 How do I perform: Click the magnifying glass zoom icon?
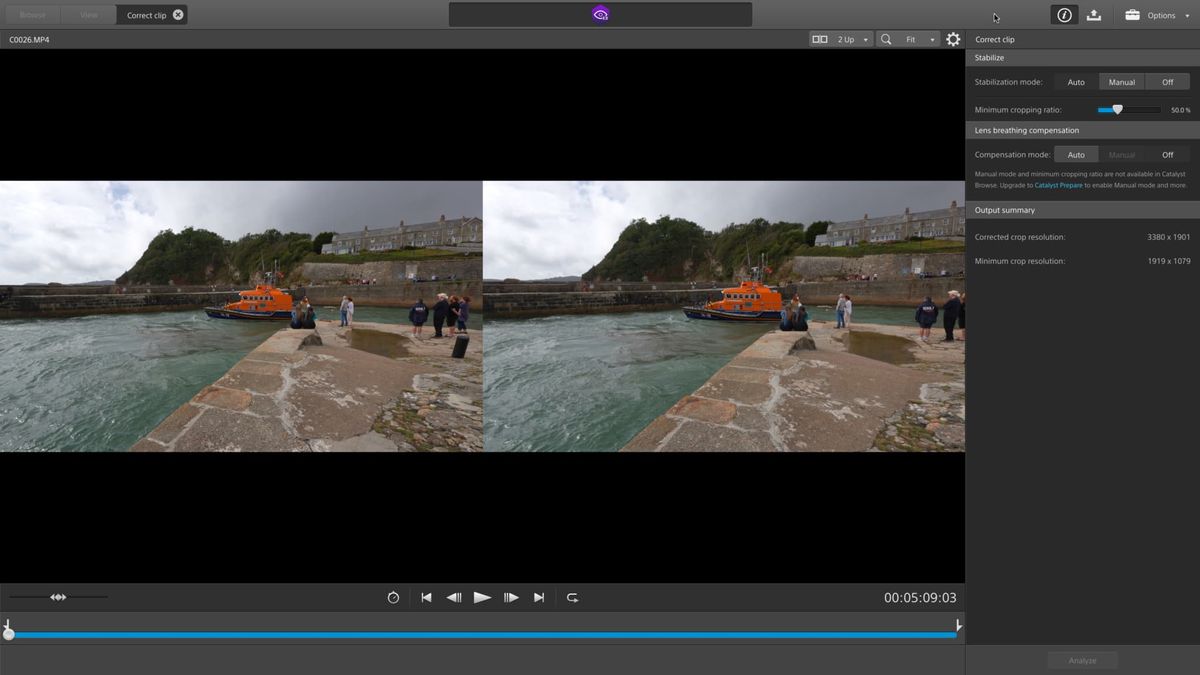point(884,39)
